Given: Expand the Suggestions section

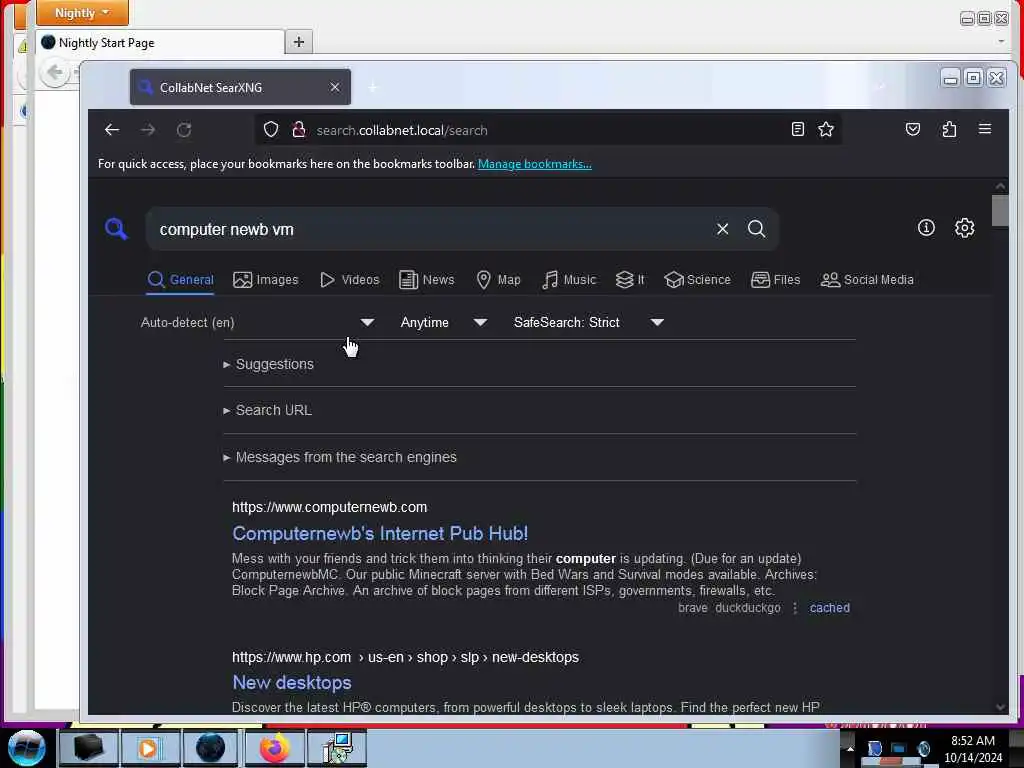Looking at the screenshot, I should click(x=268, y=364).
